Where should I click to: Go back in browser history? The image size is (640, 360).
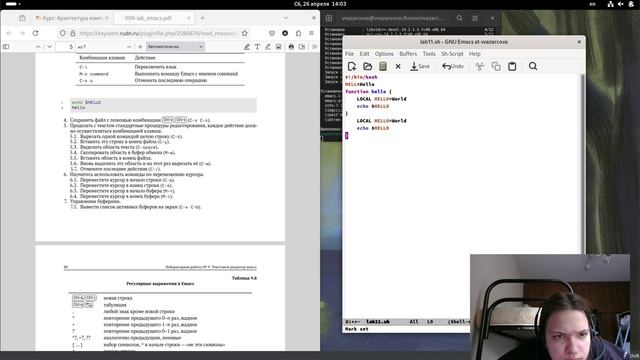coord(9,33)
